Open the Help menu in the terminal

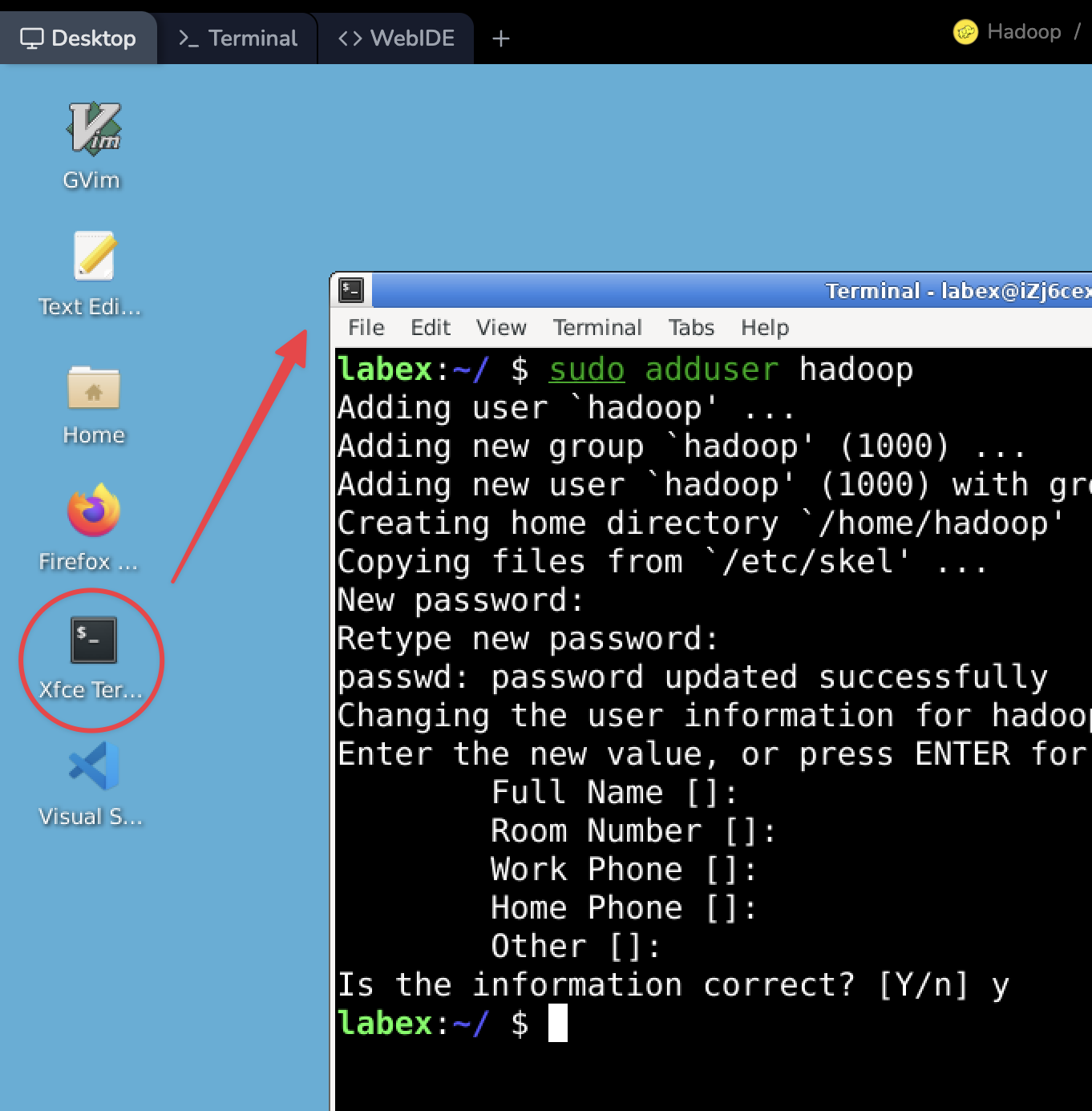point(764,327)
